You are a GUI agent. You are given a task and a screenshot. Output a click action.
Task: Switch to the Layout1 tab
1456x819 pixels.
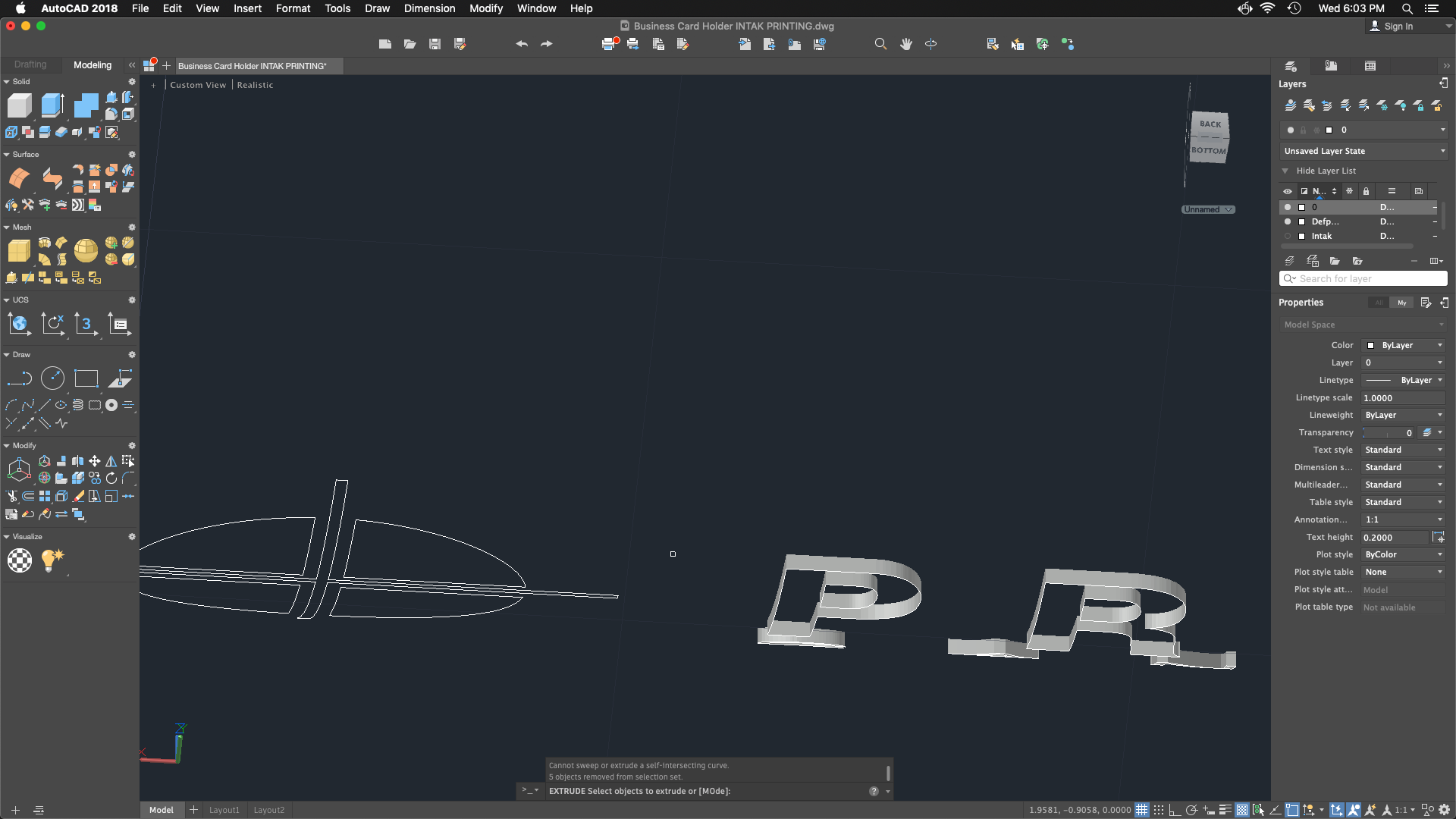(x=224, y=810)
